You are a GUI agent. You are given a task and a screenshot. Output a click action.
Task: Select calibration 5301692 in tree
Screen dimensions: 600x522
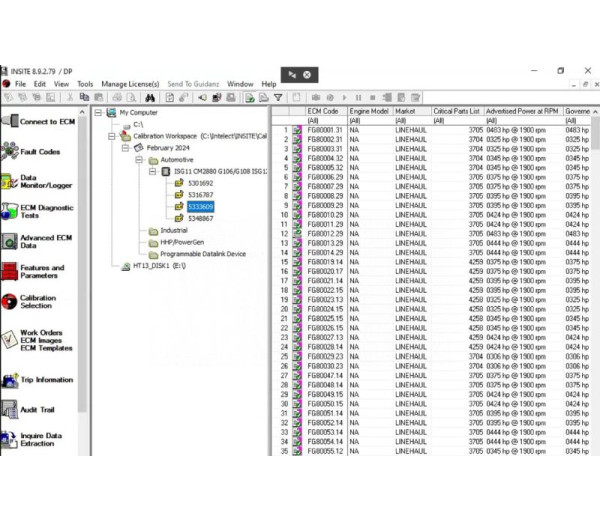click(200, 183)
